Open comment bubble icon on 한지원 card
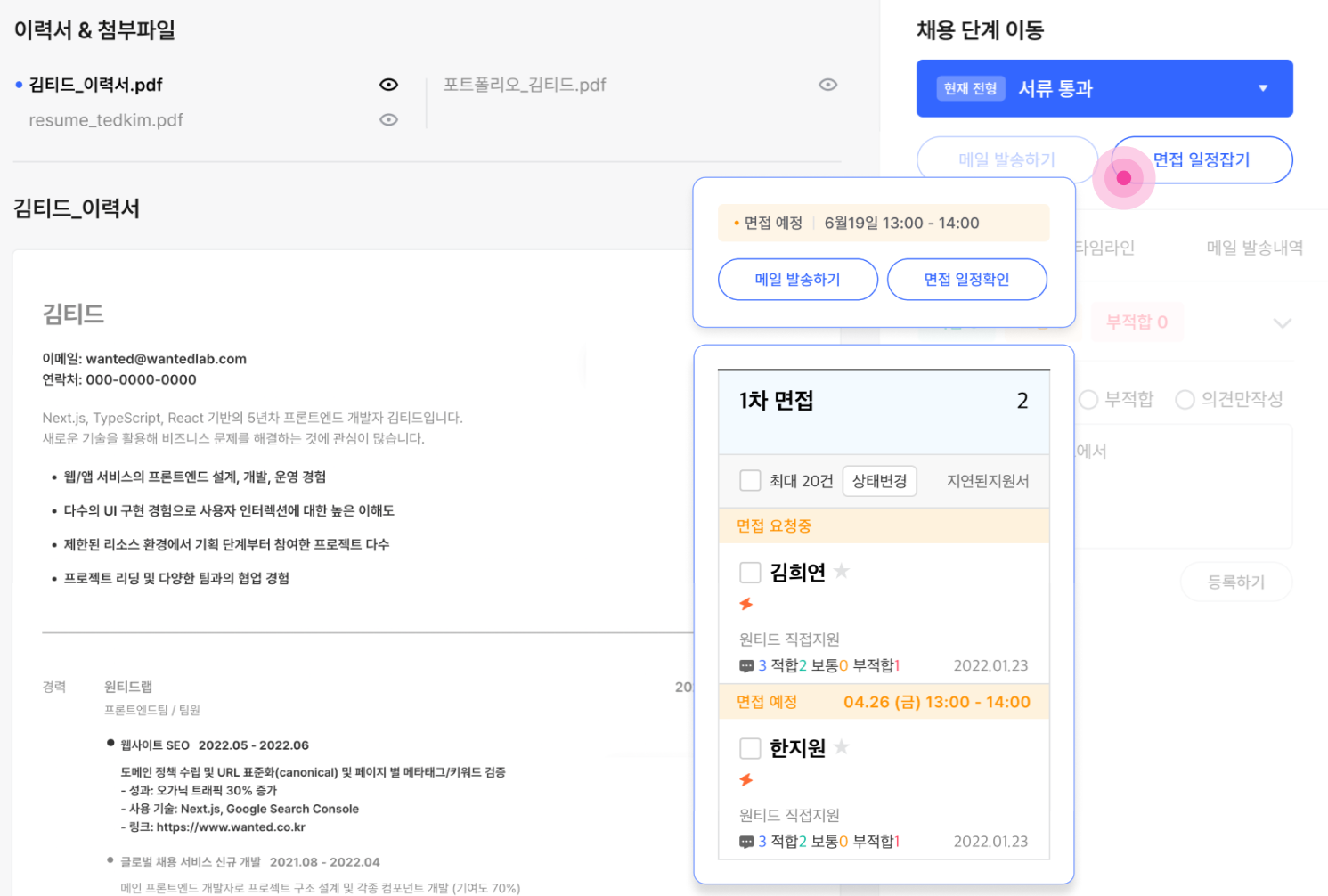The image size is (1328, 896). 746,842
